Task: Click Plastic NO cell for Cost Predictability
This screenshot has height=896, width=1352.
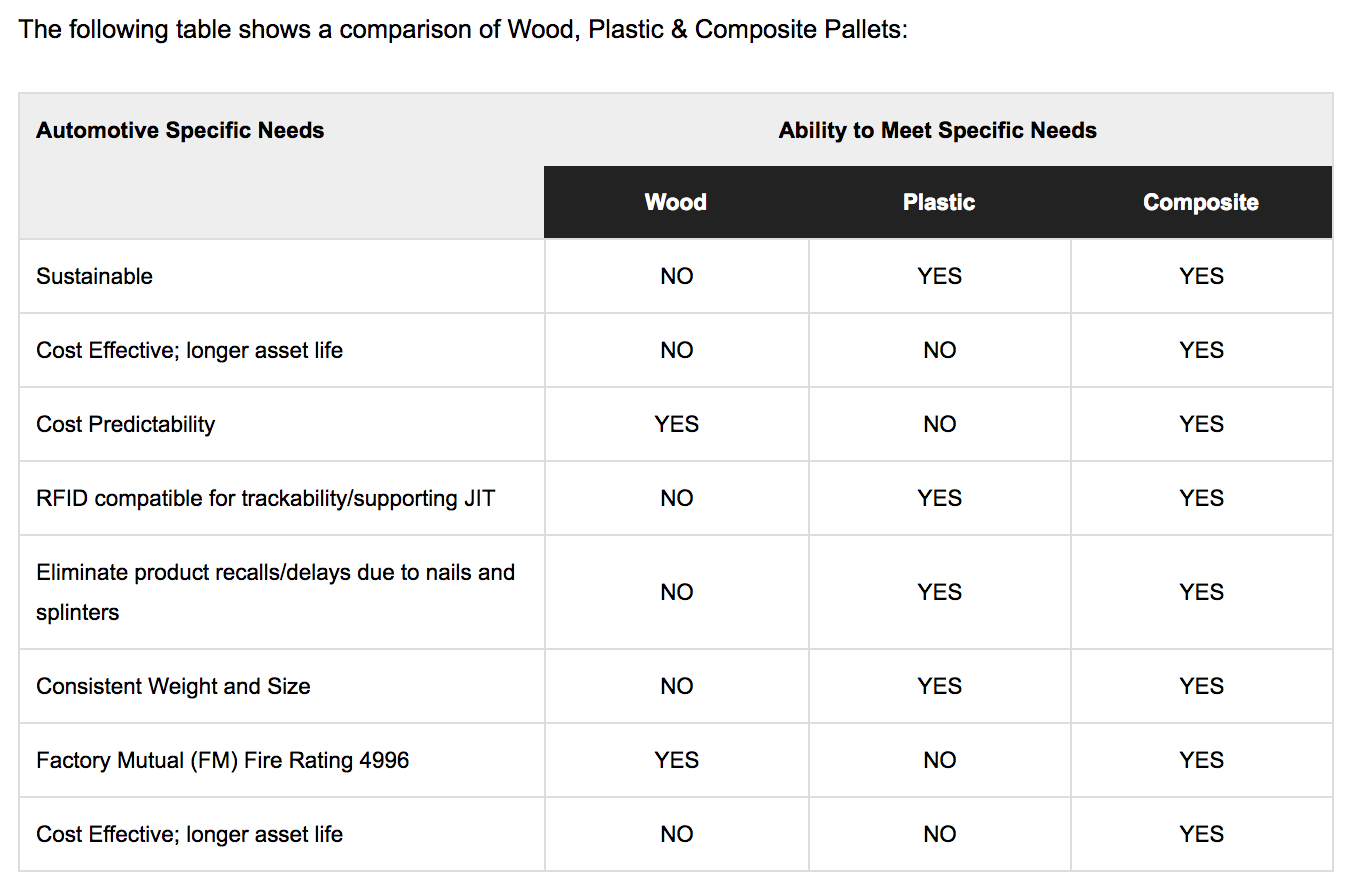Action: point(939,424)
